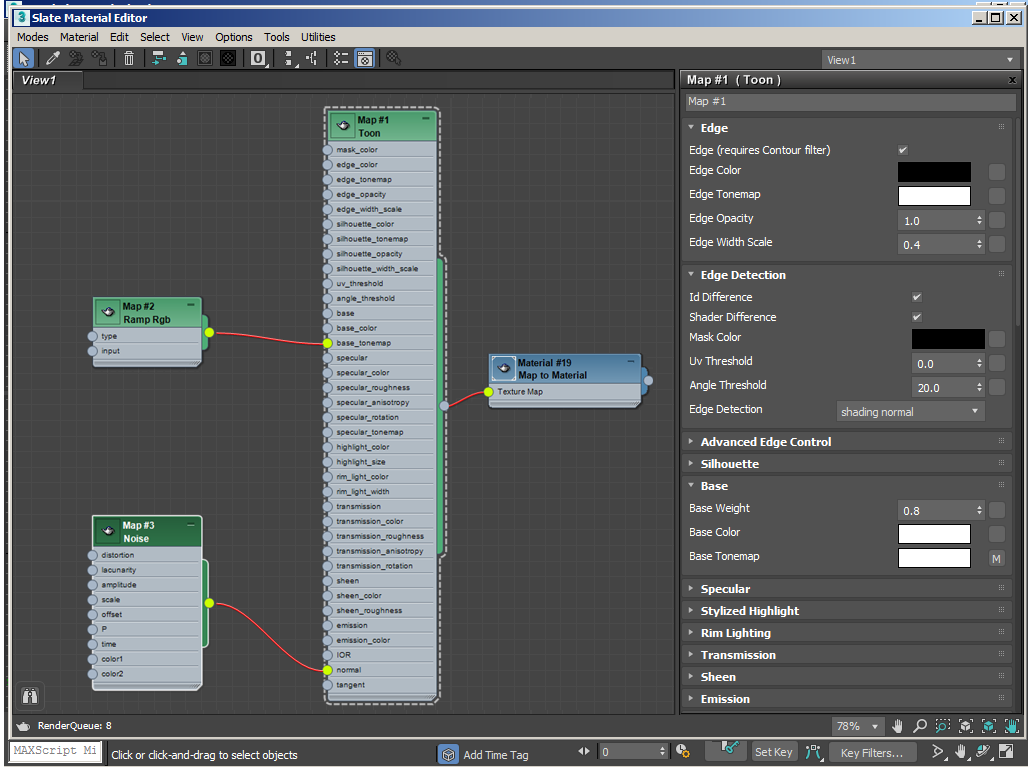Click the Map #1 name field
Image resolution: width=1028 pixels, height=772 pixels.
[850, 102]
